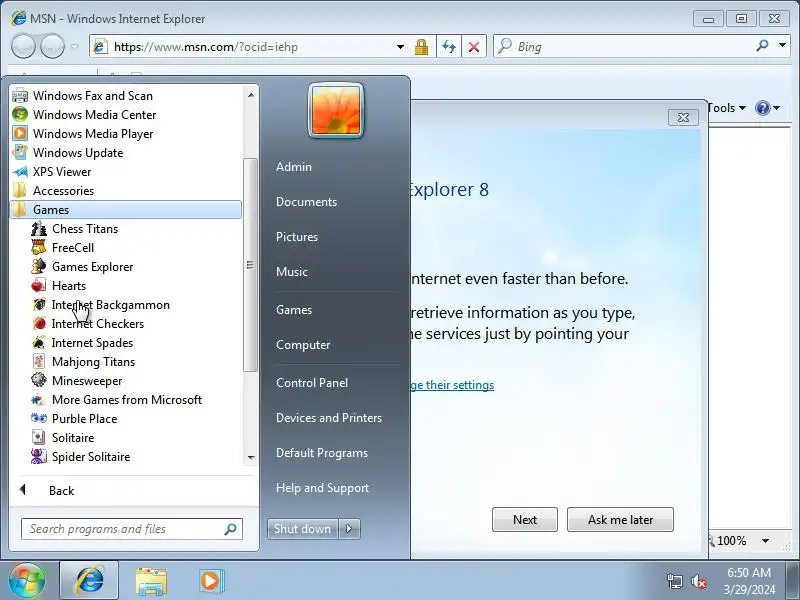Open the zoom level dropdown arrow
Viewport: 800px width, 600px height.
[x=765, y=541]
